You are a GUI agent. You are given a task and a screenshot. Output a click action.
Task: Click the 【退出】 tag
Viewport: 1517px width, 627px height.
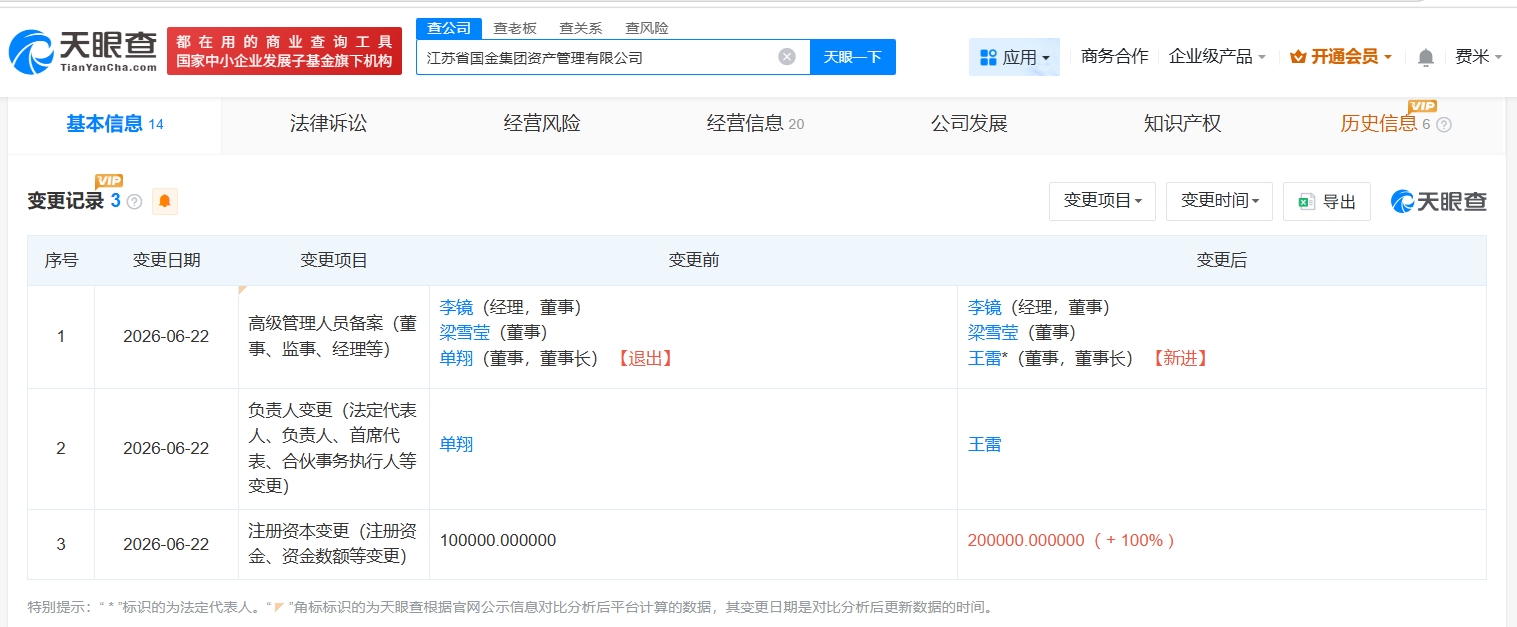(x=645, y=358)
